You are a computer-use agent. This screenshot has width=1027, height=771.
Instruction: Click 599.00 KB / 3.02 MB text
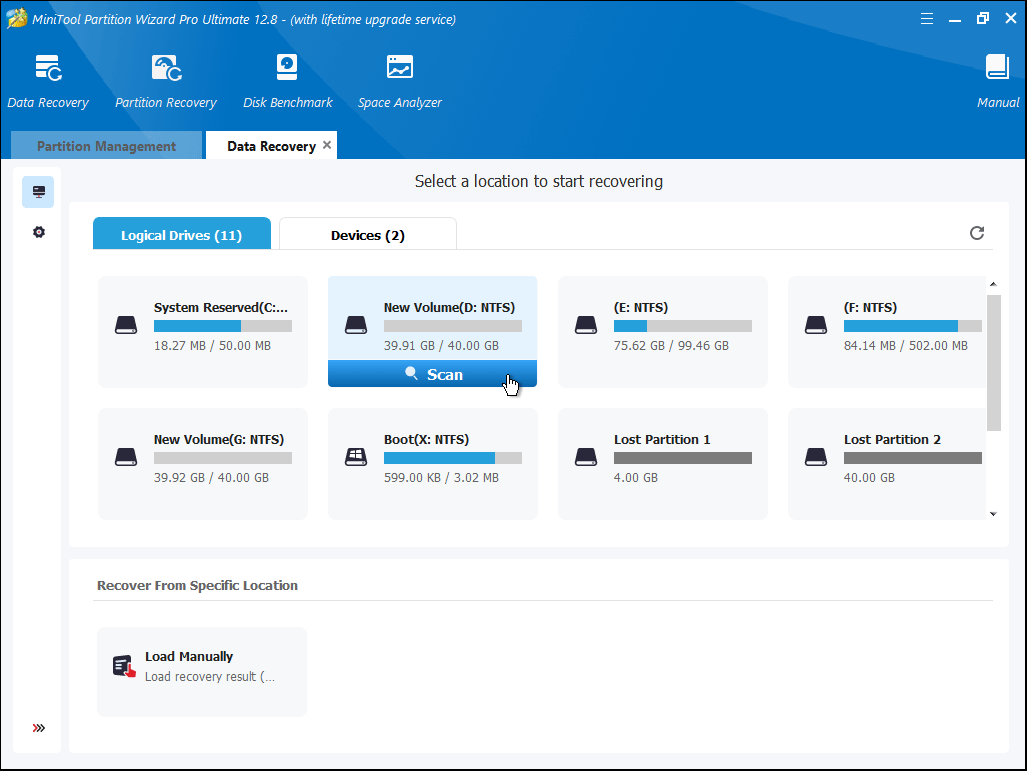[x=441, y=478]
